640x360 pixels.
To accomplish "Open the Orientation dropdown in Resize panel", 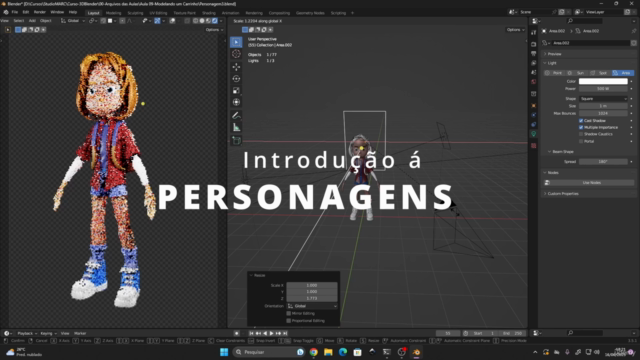I will (x=312, y=306).
